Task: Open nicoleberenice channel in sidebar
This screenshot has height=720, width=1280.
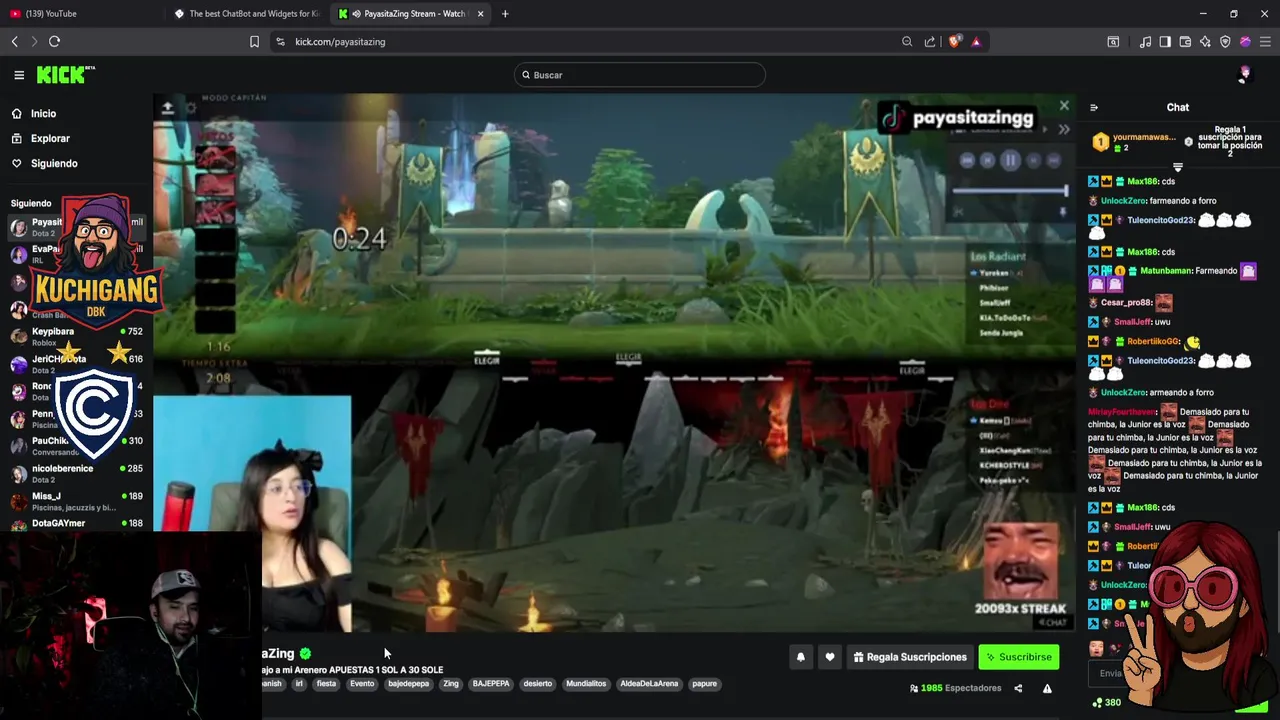Action: point(78,473)
